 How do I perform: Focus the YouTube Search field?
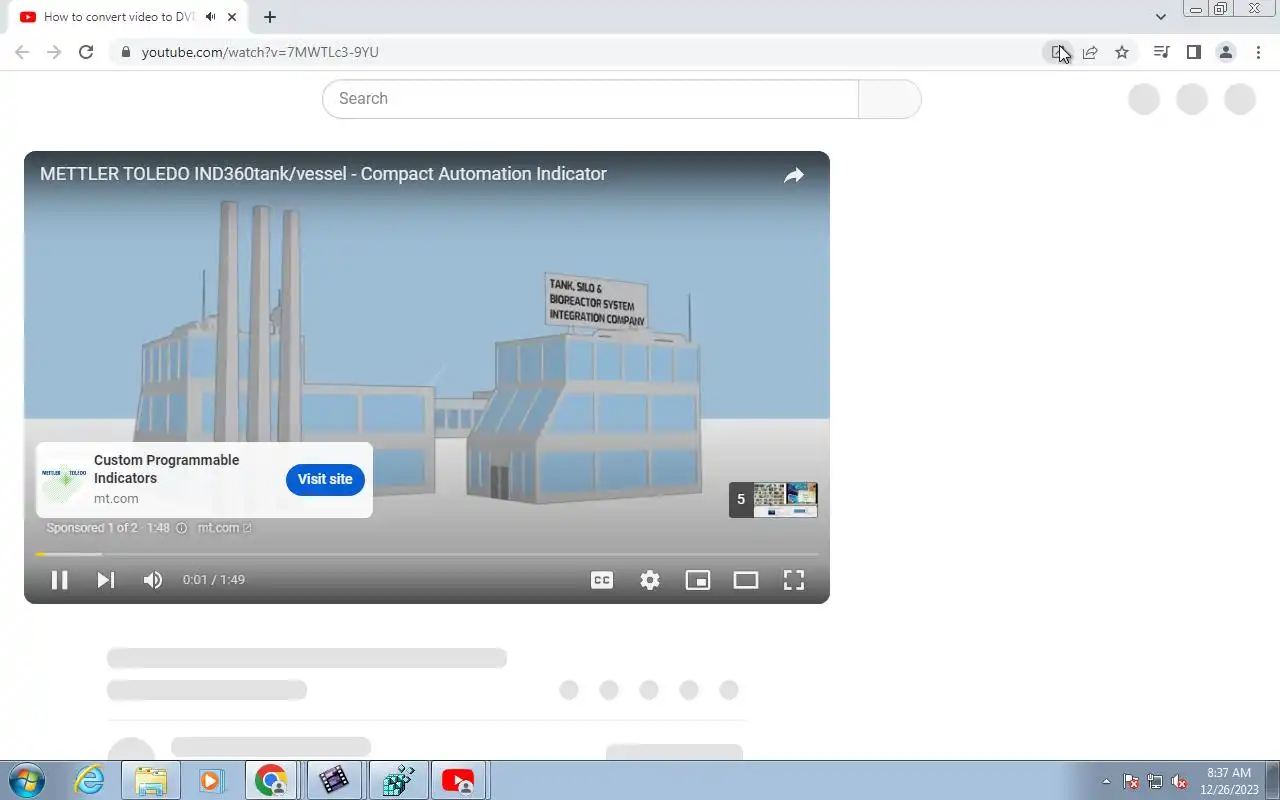pyautogui.click(x=590, y=99)
